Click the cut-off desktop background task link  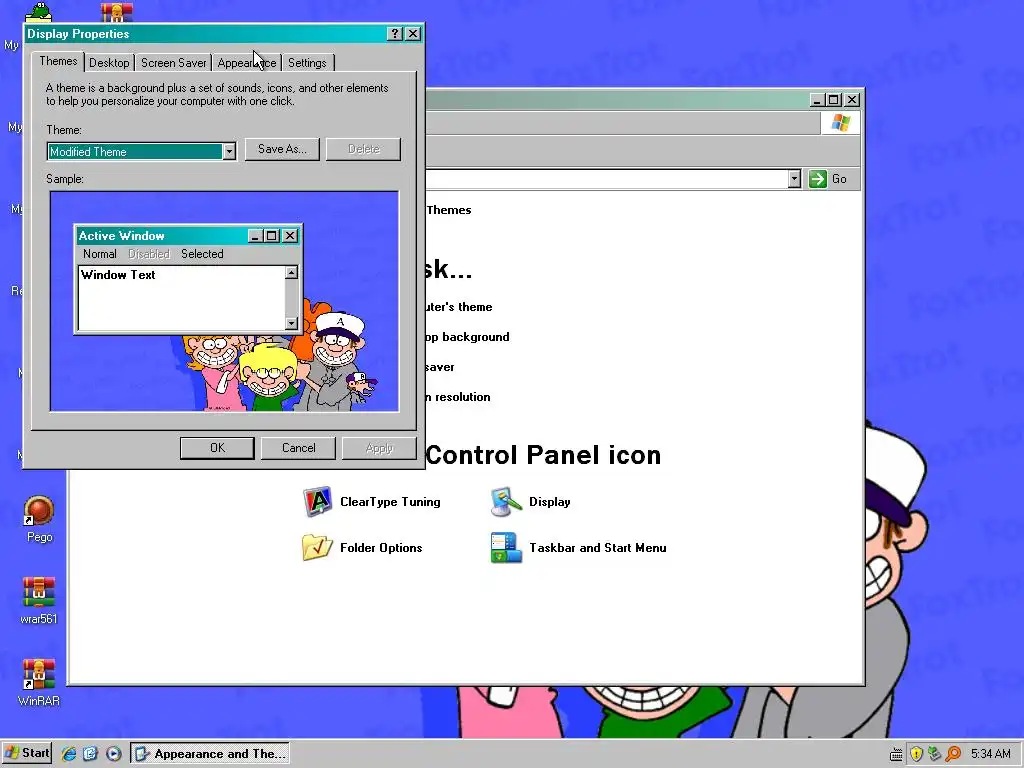(x=467, y=337)
